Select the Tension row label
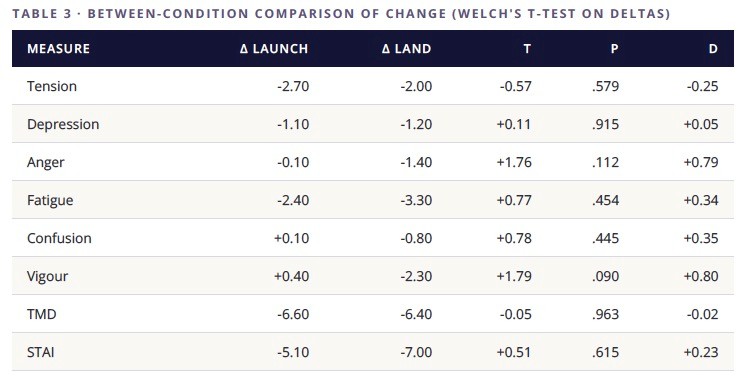 [x=52, y=86]
